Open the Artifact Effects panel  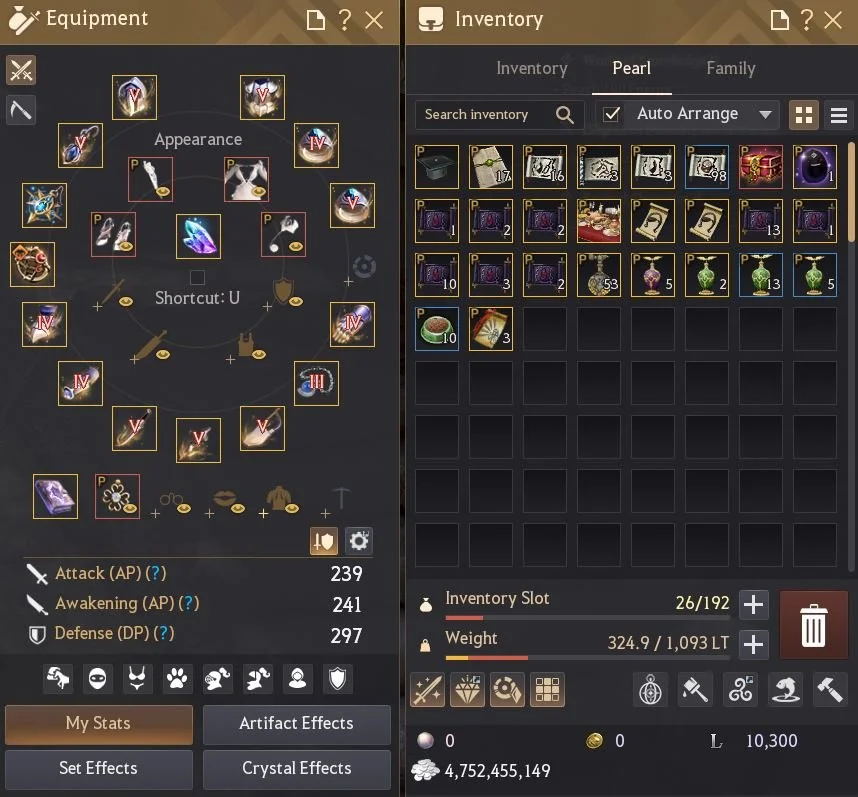pos(297,724)
